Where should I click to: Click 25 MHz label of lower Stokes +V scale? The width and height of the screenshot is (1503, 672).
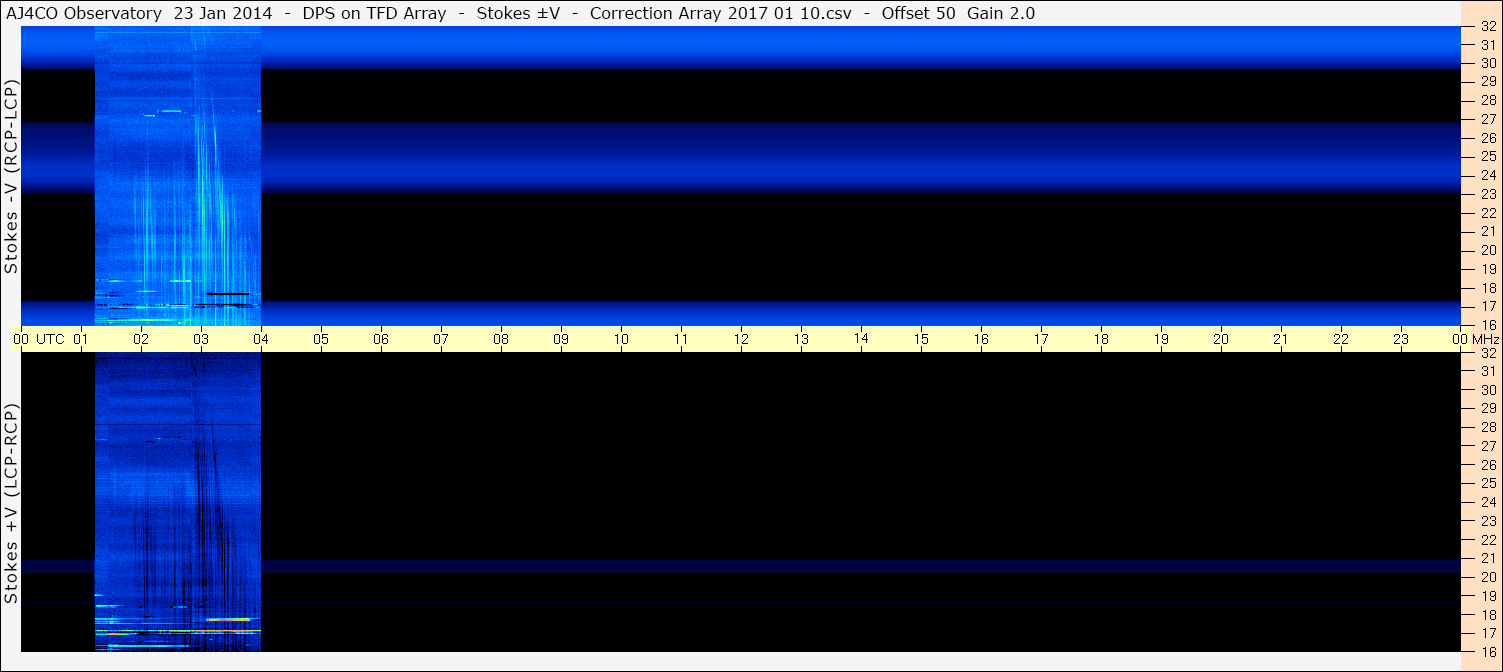pyautogui.click(x=1487, y=483)
